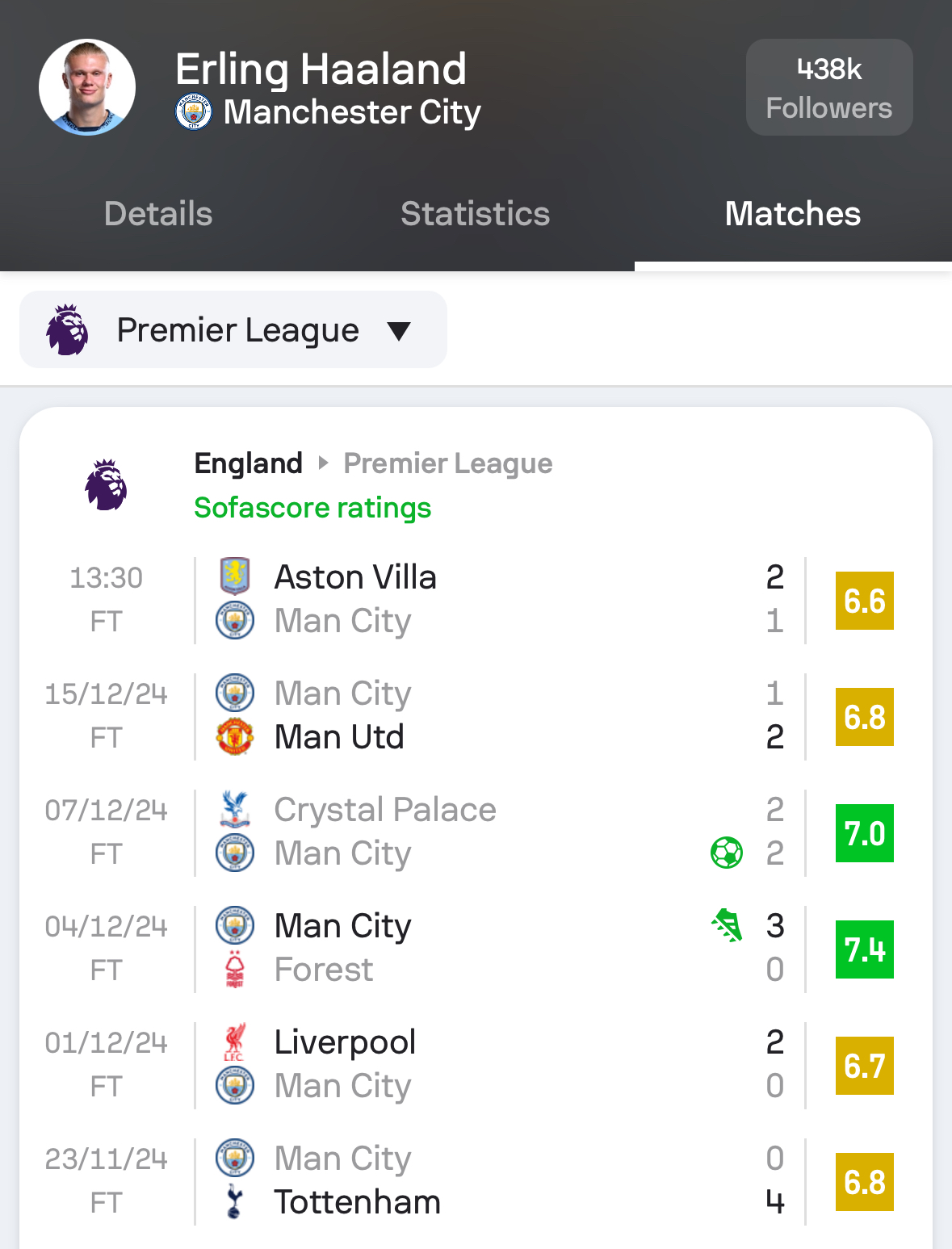
Task: Tap the Premier League lion logo in dropdown
Action: point(67,329)
